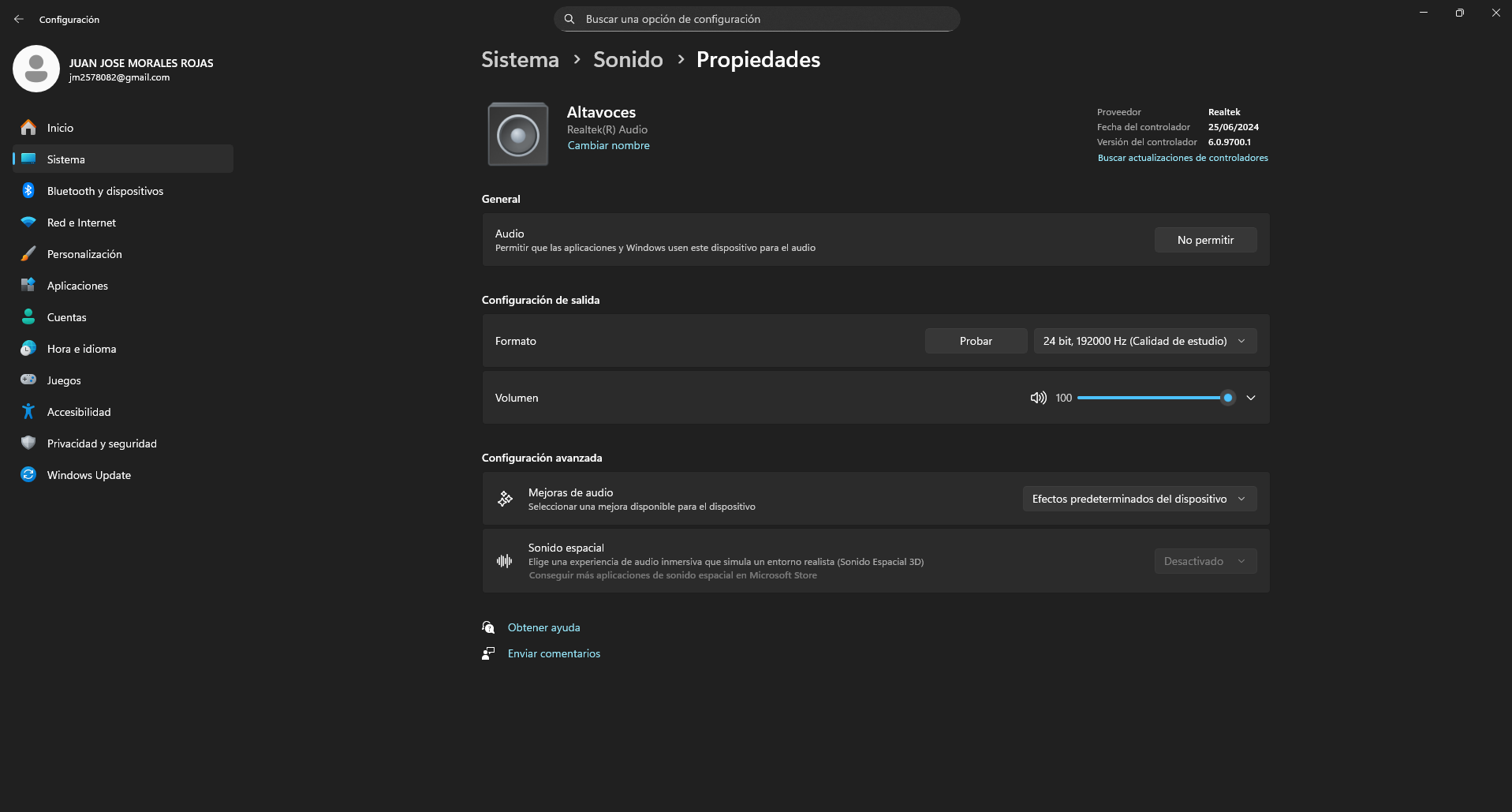Open Windows Update in the sidebar
Viewport: 1512px width, 812px height.
(x=123, y=474)
